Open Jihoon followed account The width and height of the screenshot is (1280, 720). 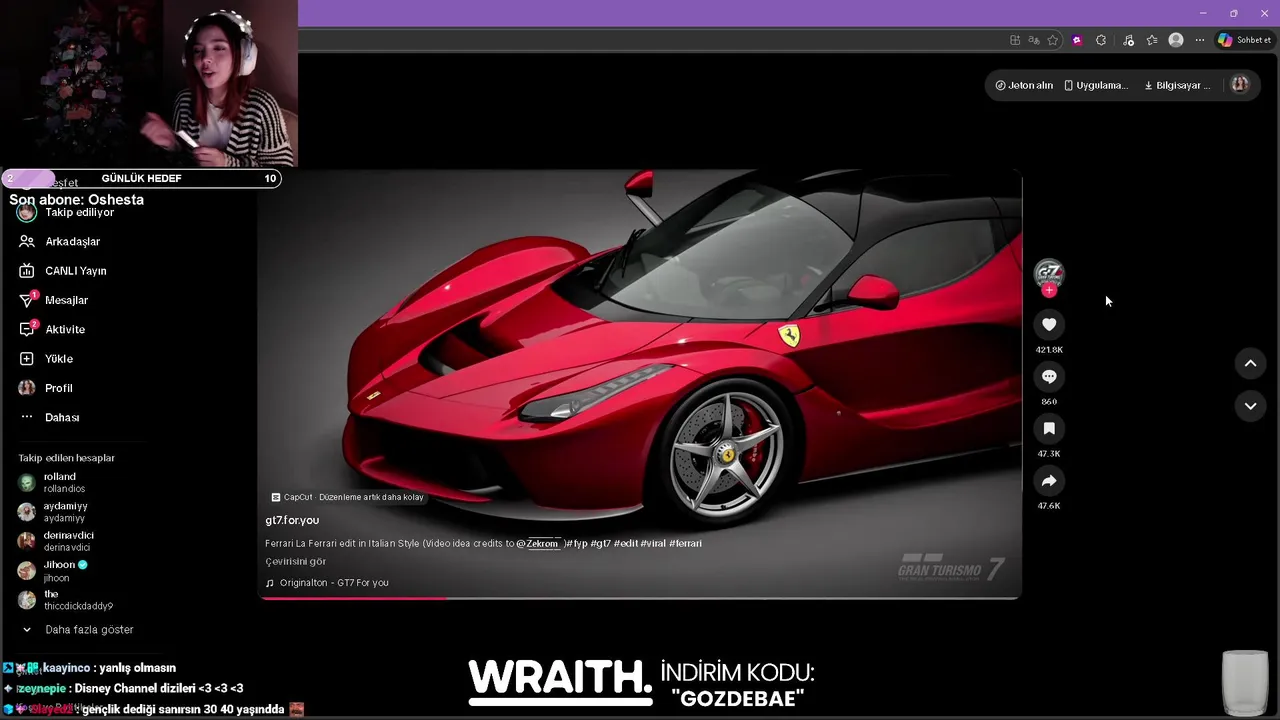coord(53,571)
